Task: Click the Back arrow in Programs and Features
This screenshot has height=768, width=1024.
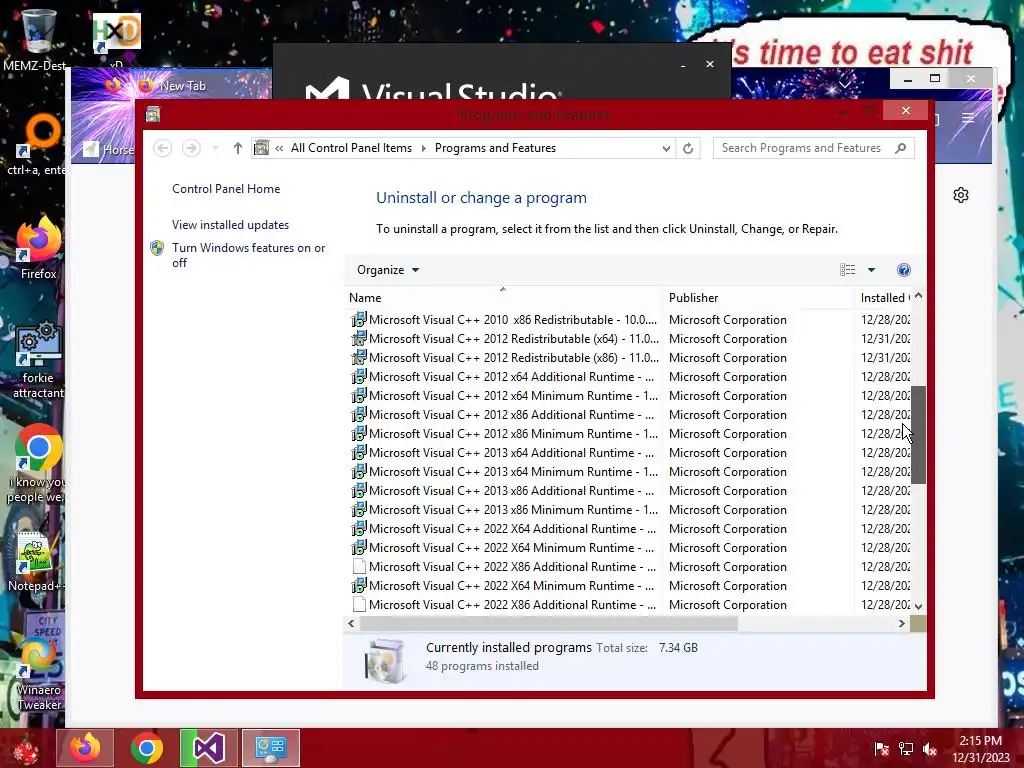Action: pos(163,148)
